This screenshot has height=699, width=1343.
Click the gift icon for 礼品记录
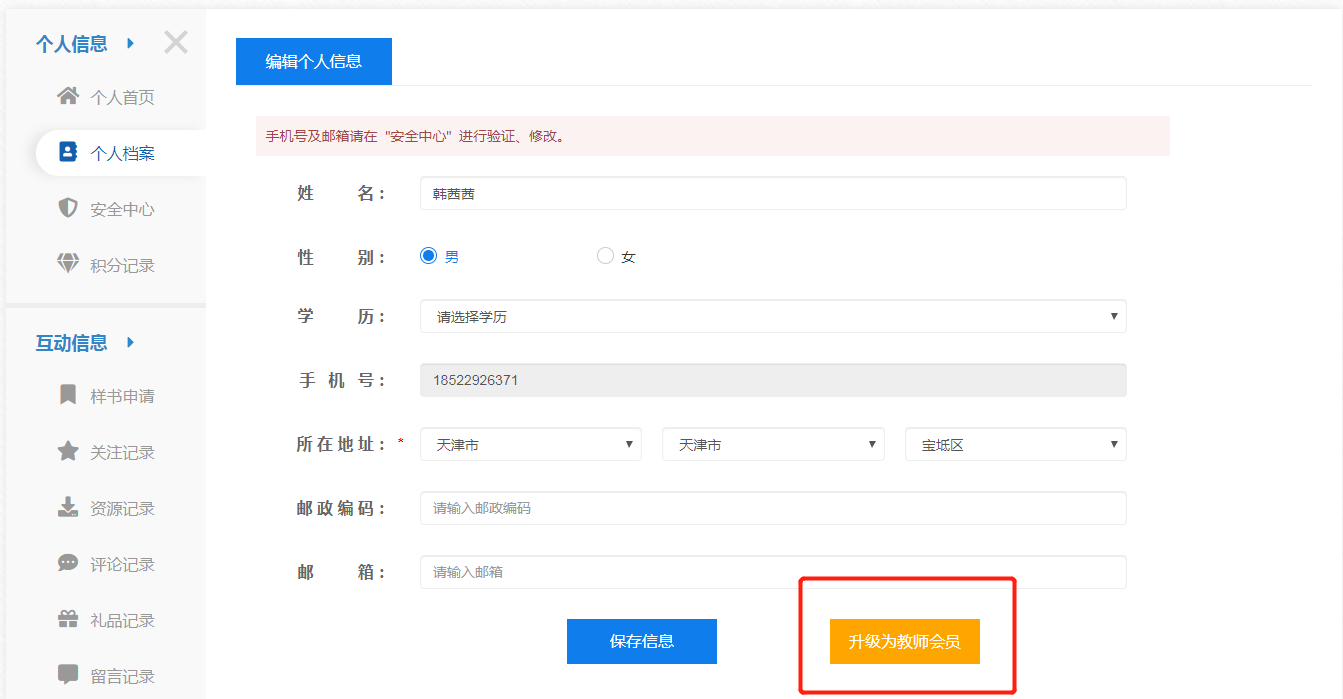67,619
